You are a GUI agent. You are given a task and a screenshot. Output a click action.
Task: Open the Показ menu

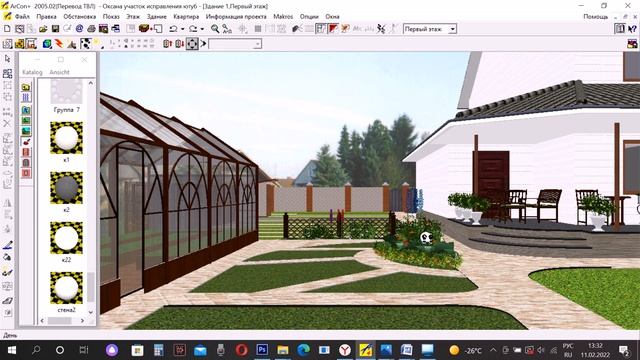pyautogui.click(x=111, y=17)
